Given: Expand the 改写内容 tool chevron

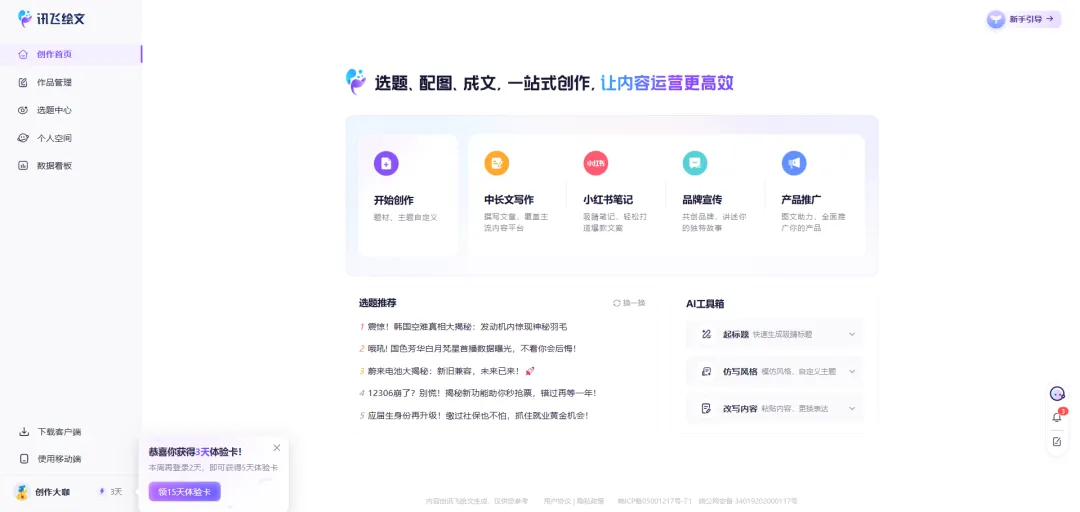Looking at the screenshot, I should click(x=852, y=408).
